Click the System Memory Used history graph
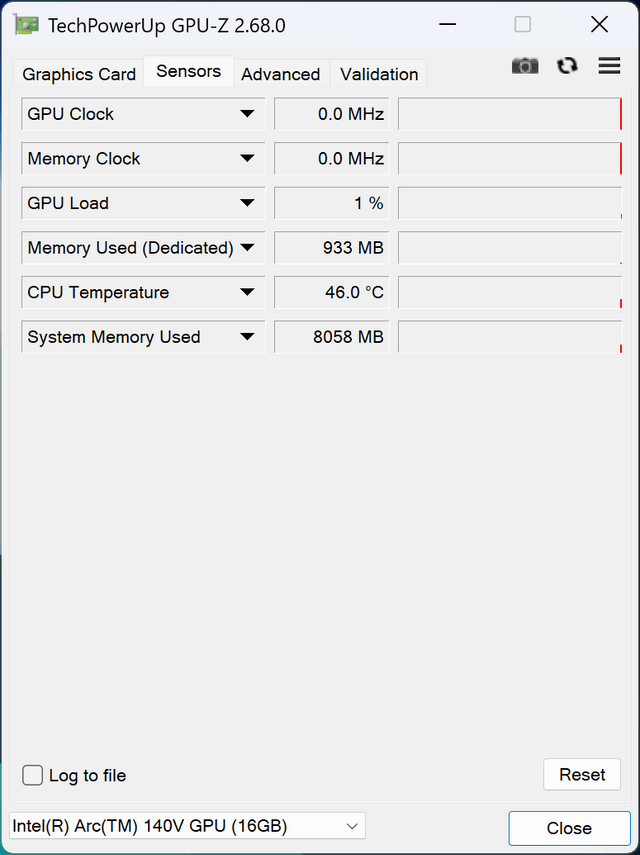Image resolution: width=640 pixels, height=855 pixels. tap(510, 338)
